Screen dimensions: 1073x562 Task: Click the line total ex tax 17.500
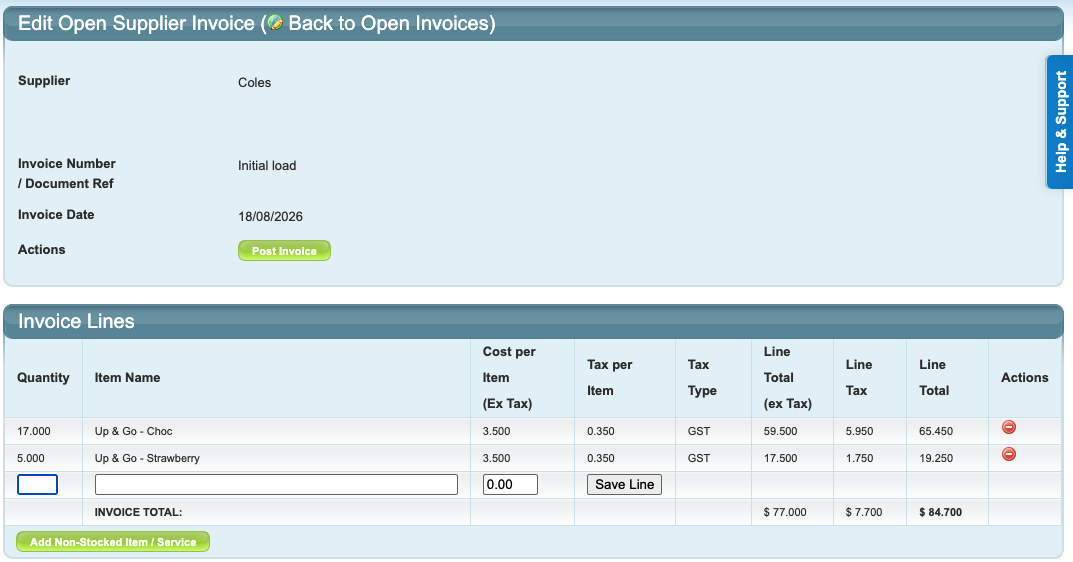tap(780, 458)
